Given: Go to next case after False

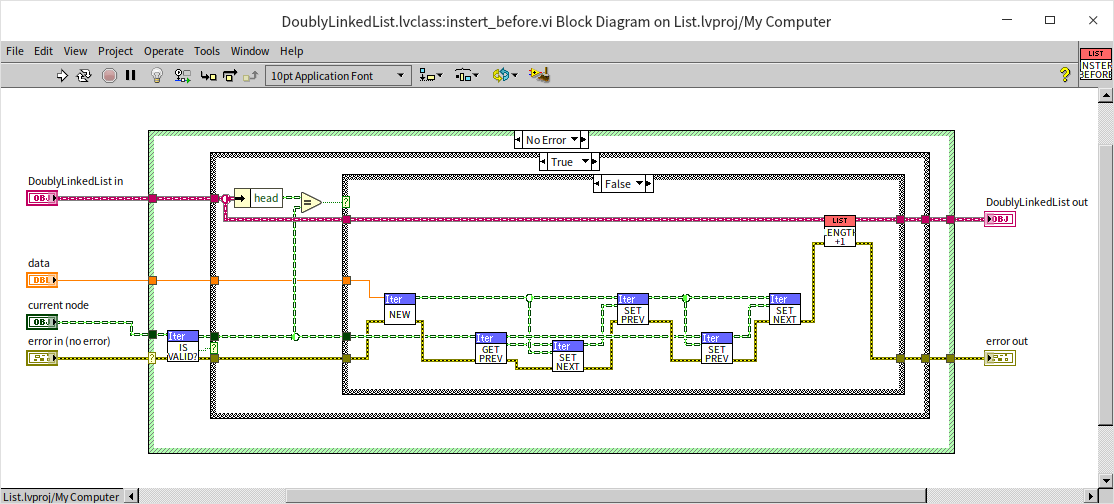Looking at the screenshot, I should click(x=647, y=184).
